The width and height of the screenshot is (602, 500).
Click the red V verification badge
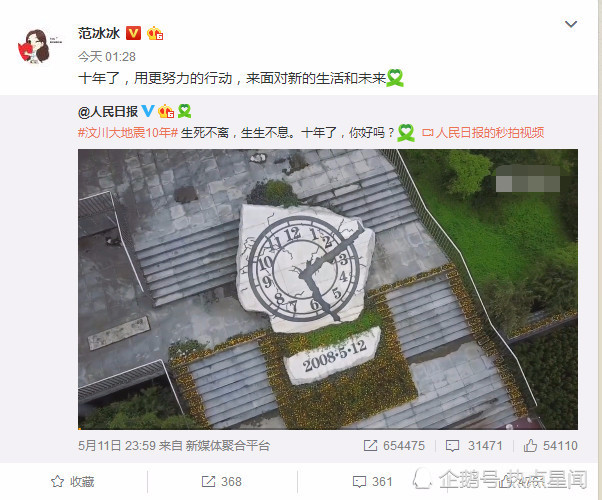pos(133,33)
